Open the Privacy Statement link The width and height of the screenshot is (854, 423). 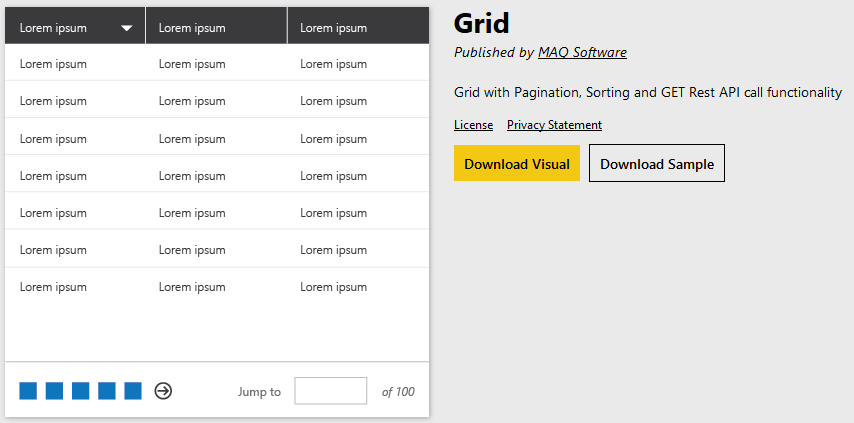[554, 125]
